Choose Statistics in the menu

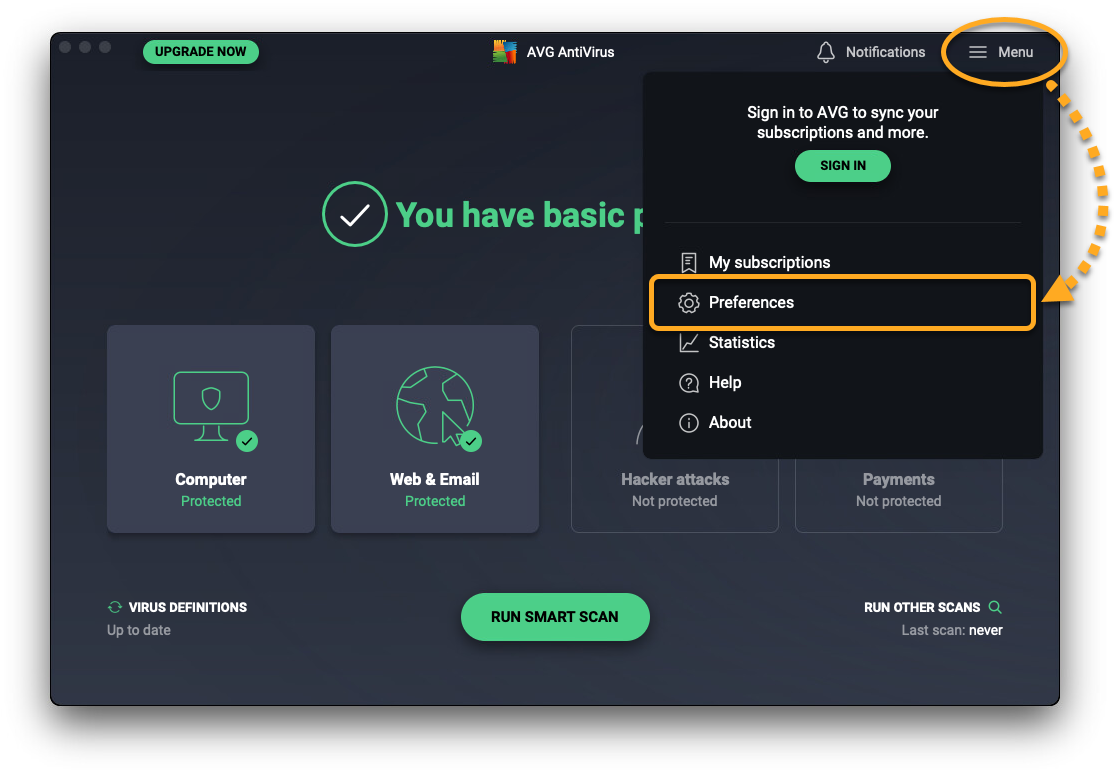(741, 343)
